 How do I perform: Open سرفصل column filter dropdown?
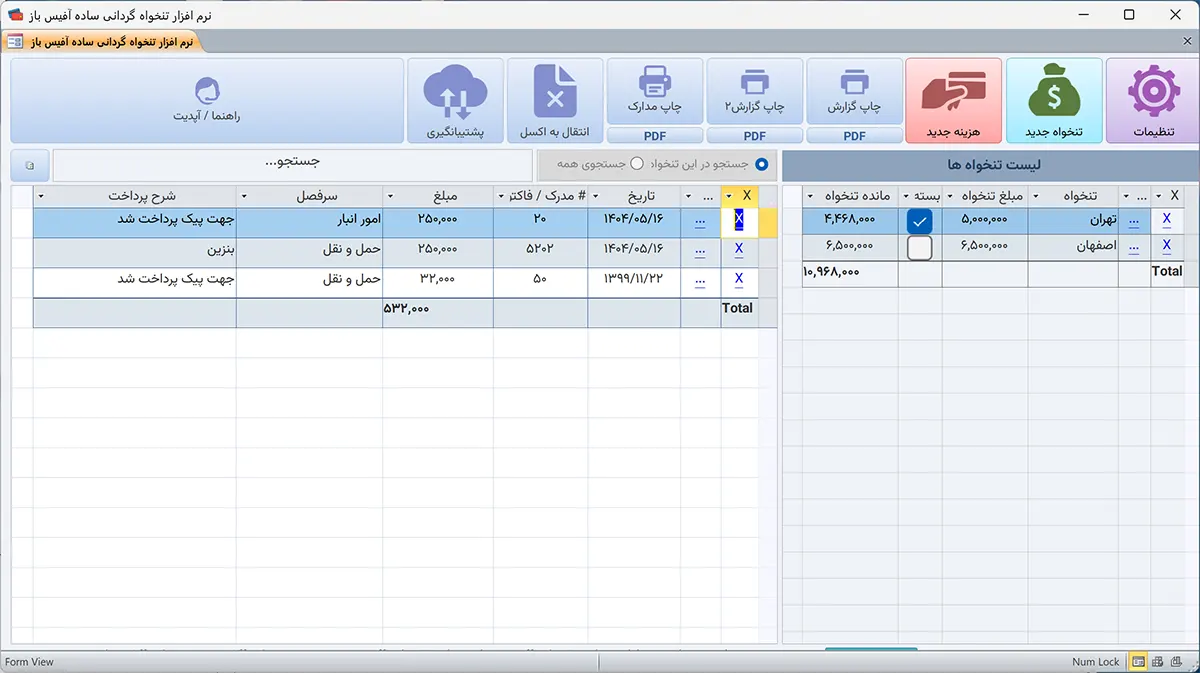tap(244, 195)
